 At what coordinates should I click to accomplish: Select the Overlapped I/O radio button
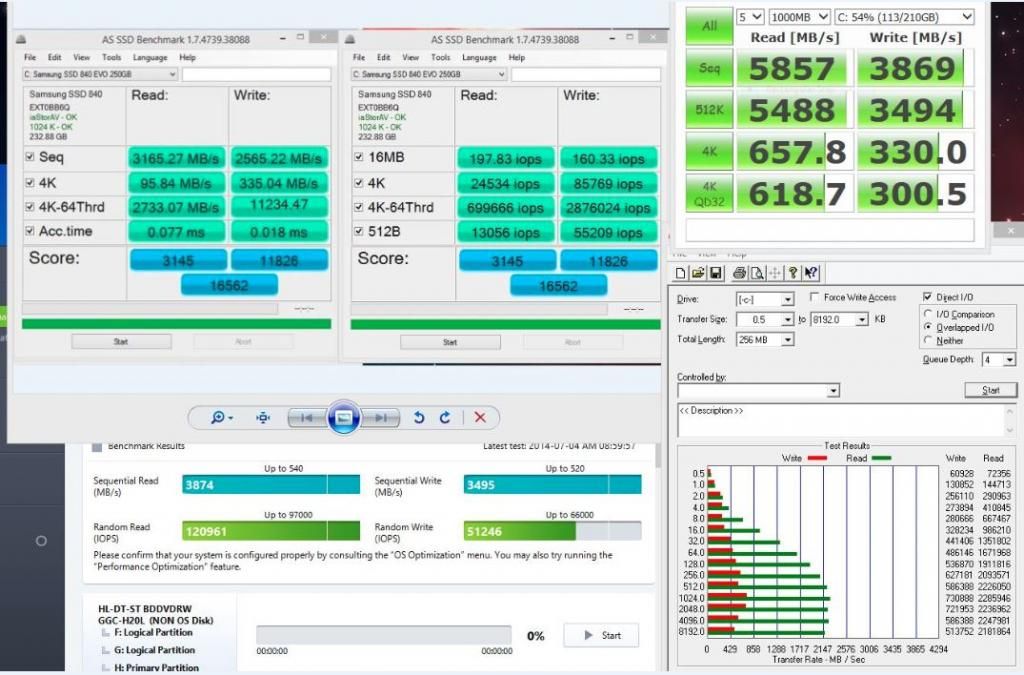pyautogui.click(x=928, y=327)
